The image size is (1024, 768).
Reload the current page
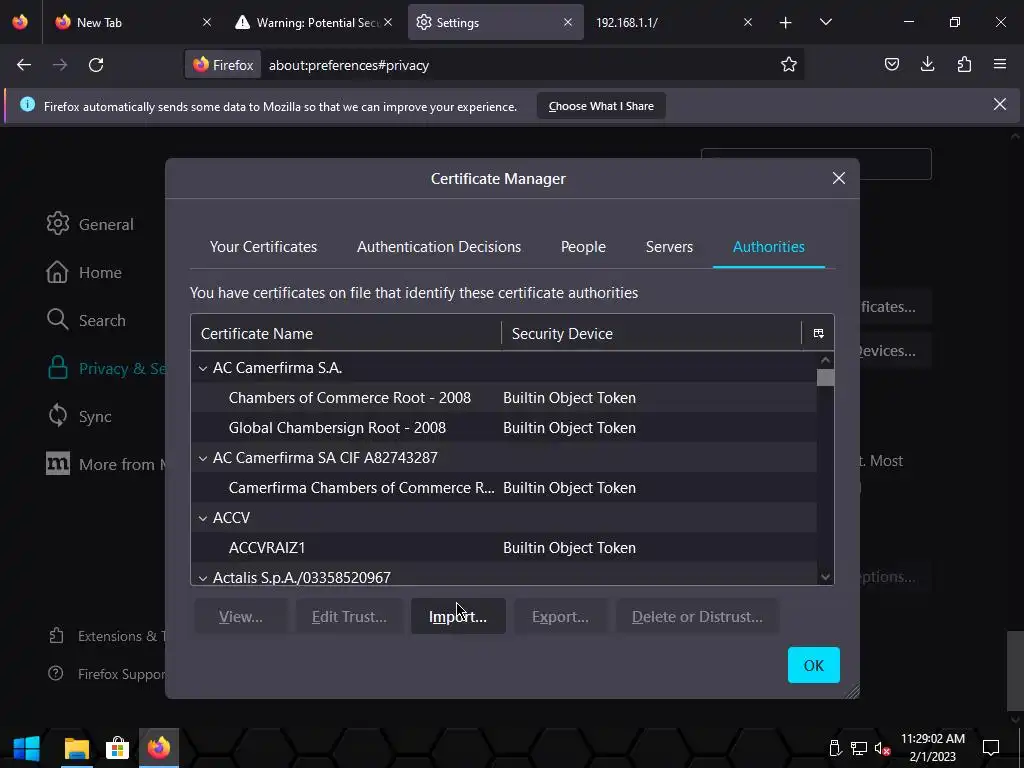click(x=96, y=65)
